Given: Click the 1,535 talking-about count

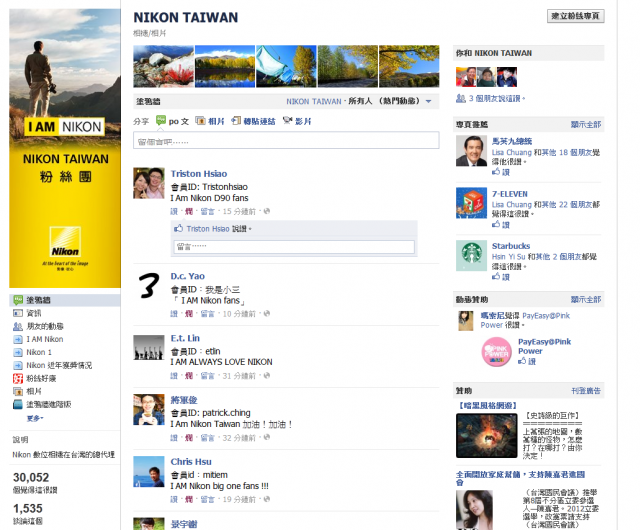Looking at the screenshot, I should coord(28,508).
